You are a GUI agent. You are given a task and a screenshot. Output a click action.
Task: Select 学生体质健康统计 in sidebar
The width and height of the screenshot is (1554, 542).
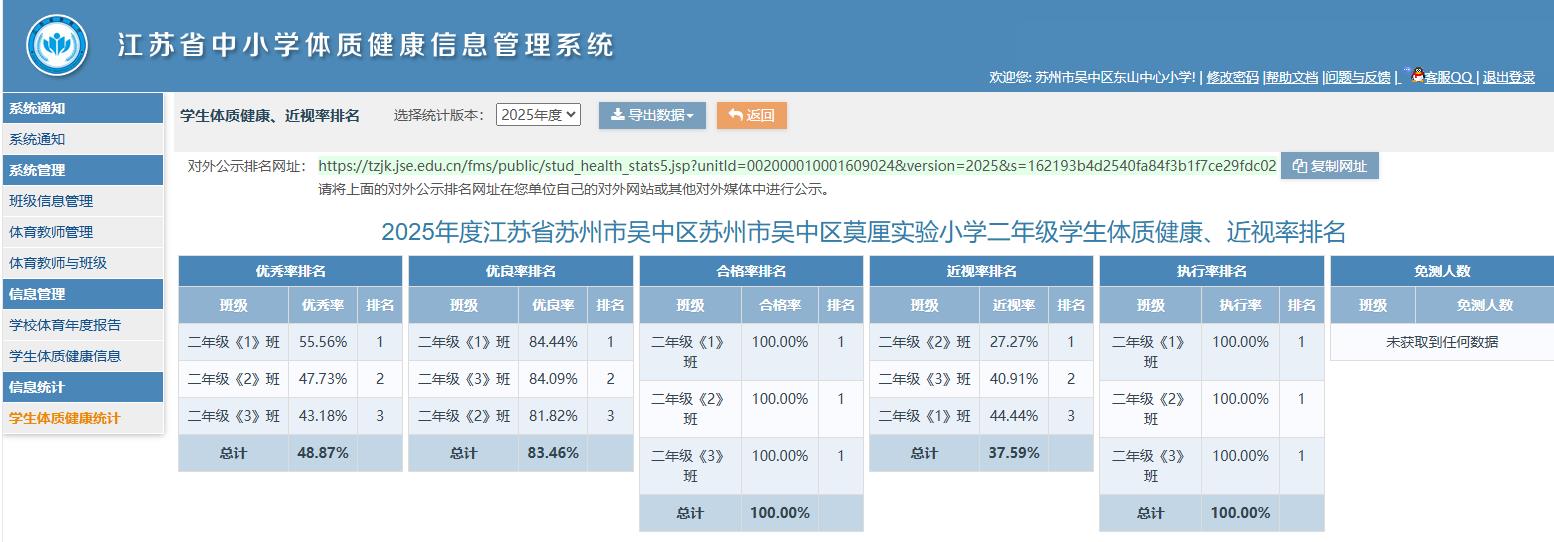pos(83,418)
